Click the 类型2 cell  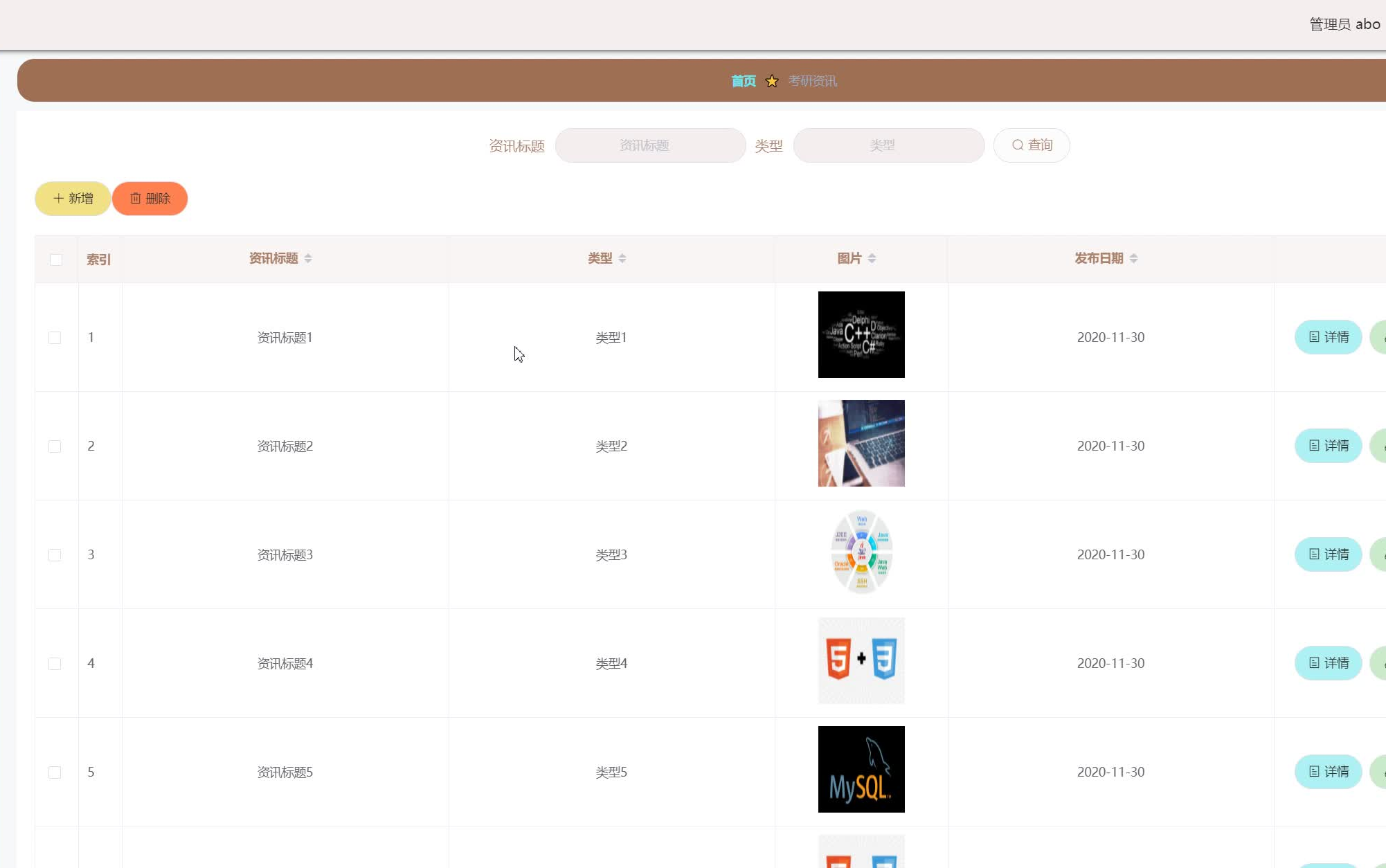(611, 446)
